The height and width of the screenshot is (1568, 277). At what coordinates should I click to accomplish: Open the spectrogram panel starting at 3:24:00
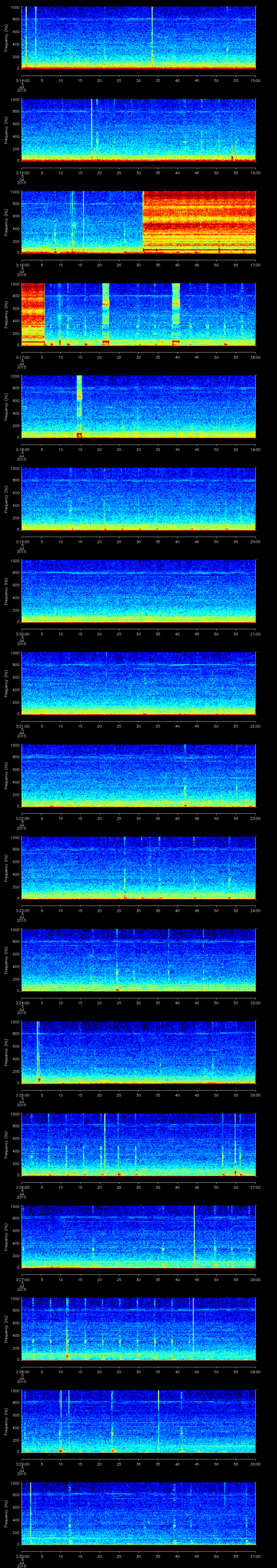coord(138,960)
